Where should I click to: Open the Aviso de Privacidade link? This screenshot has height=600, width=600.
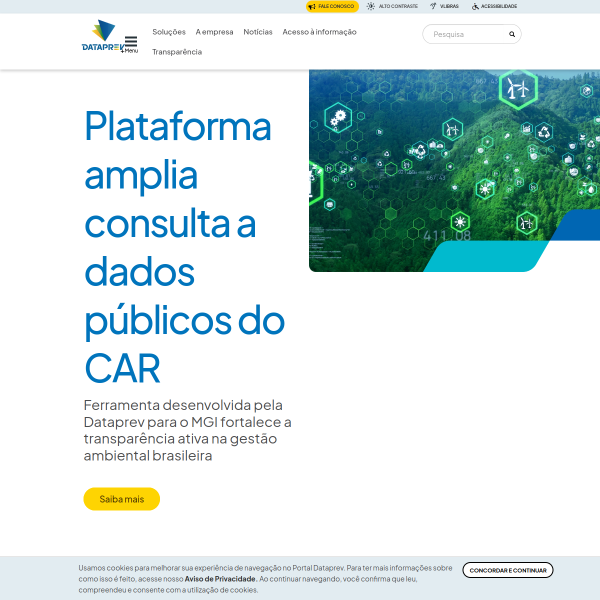pos(220,579)
